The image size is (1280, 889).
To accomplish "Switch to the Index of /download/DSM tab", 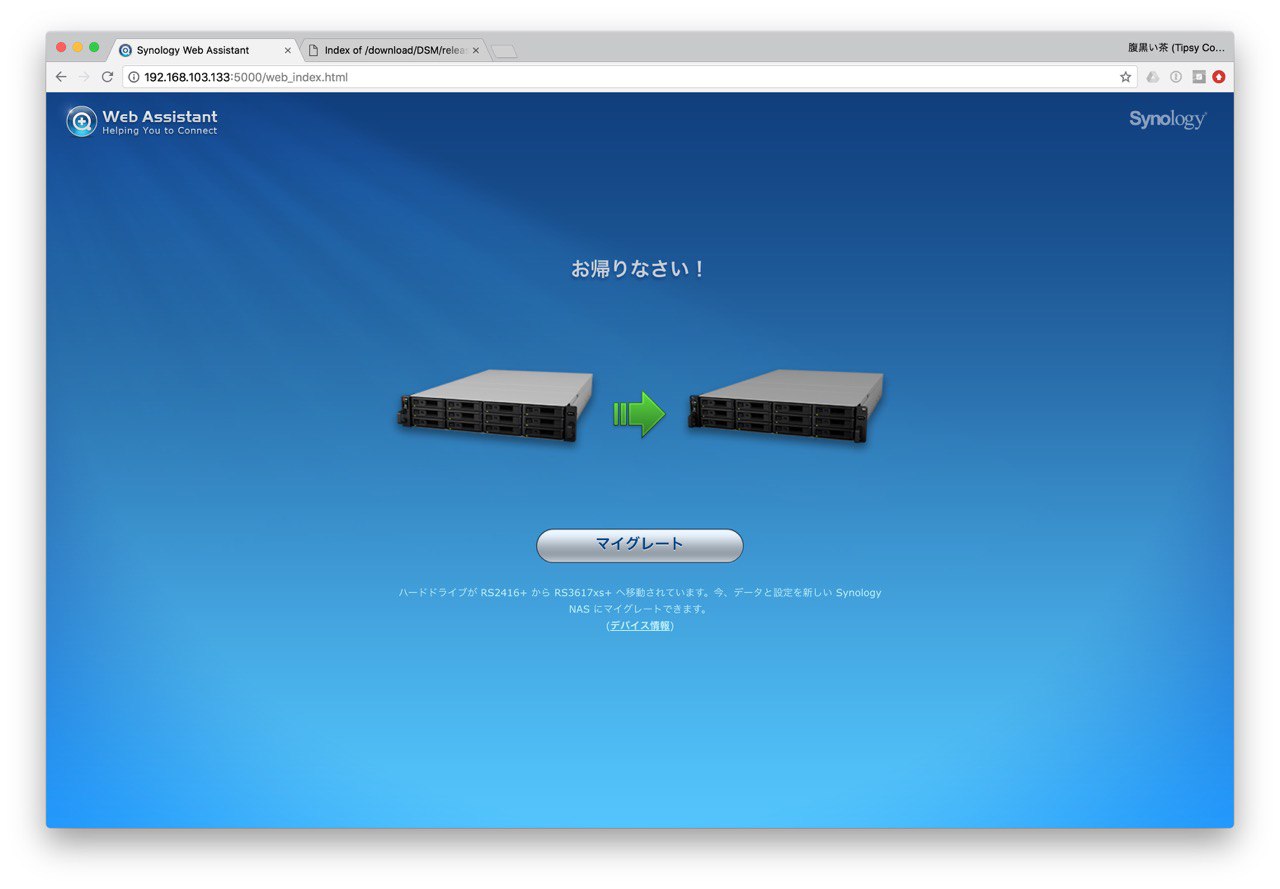I will pyautogui.click(x=392, y=50).
